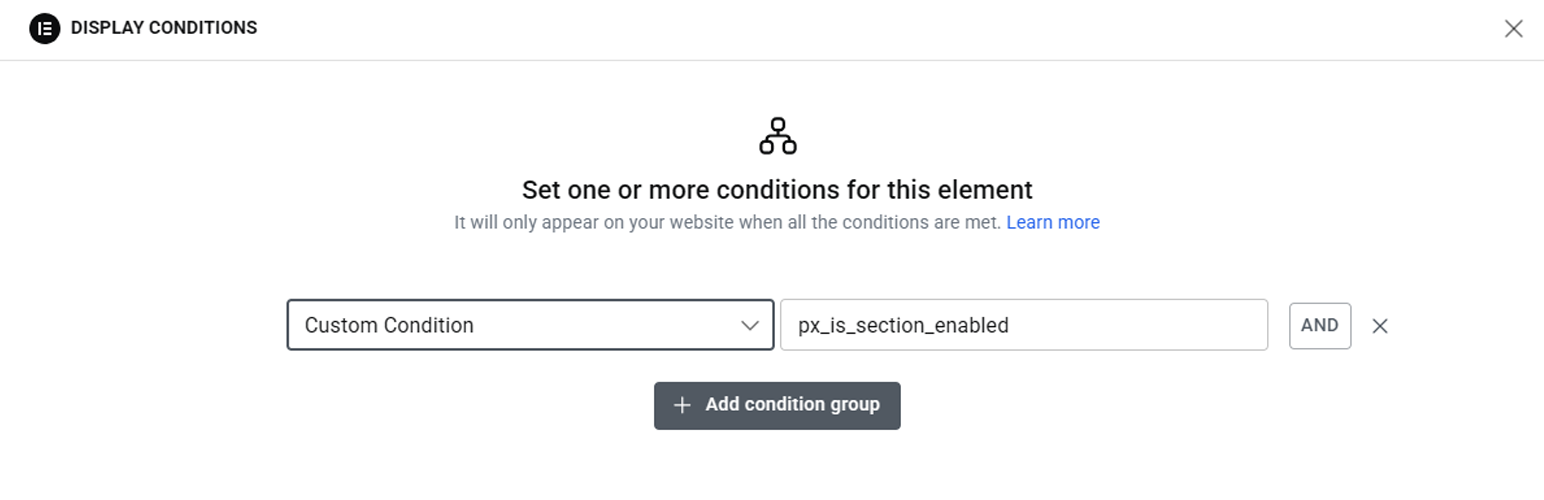Click the header bar beside Display Conditions title
This screenshot has height=500, width=1544.
800,28
